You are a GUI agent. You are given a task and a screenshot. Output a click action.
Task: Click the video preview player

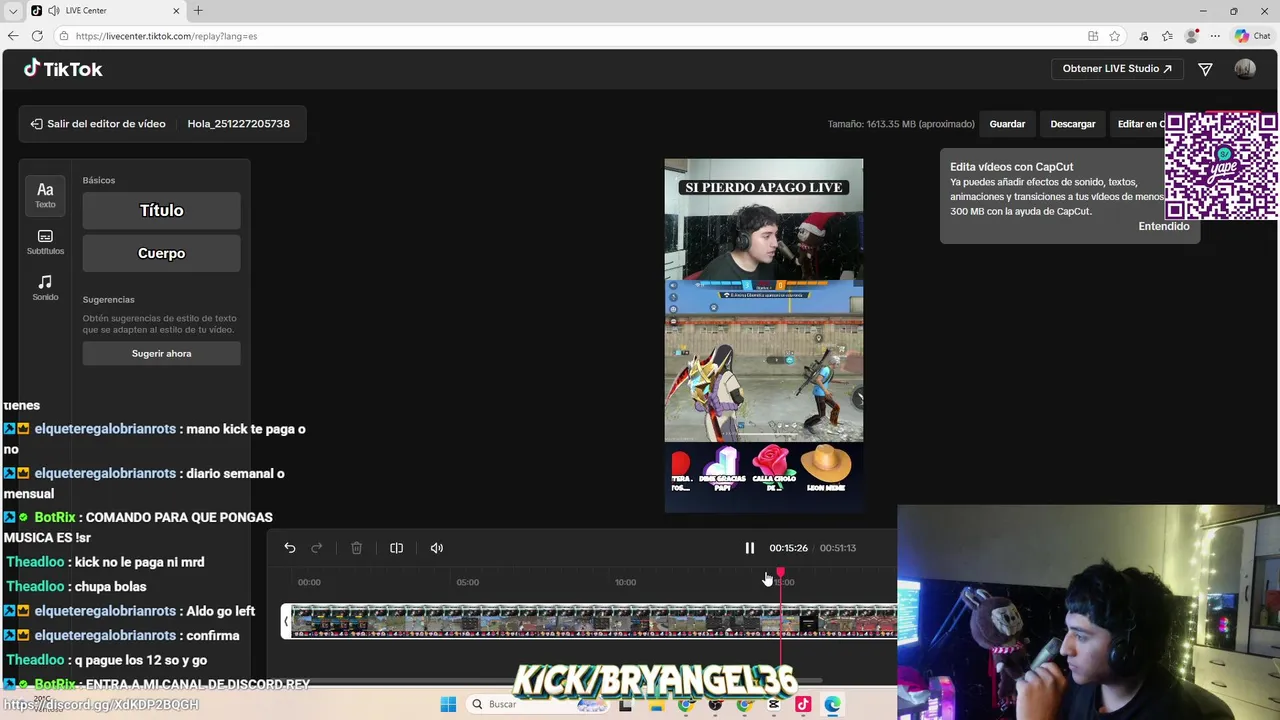[x=764, y=335]
